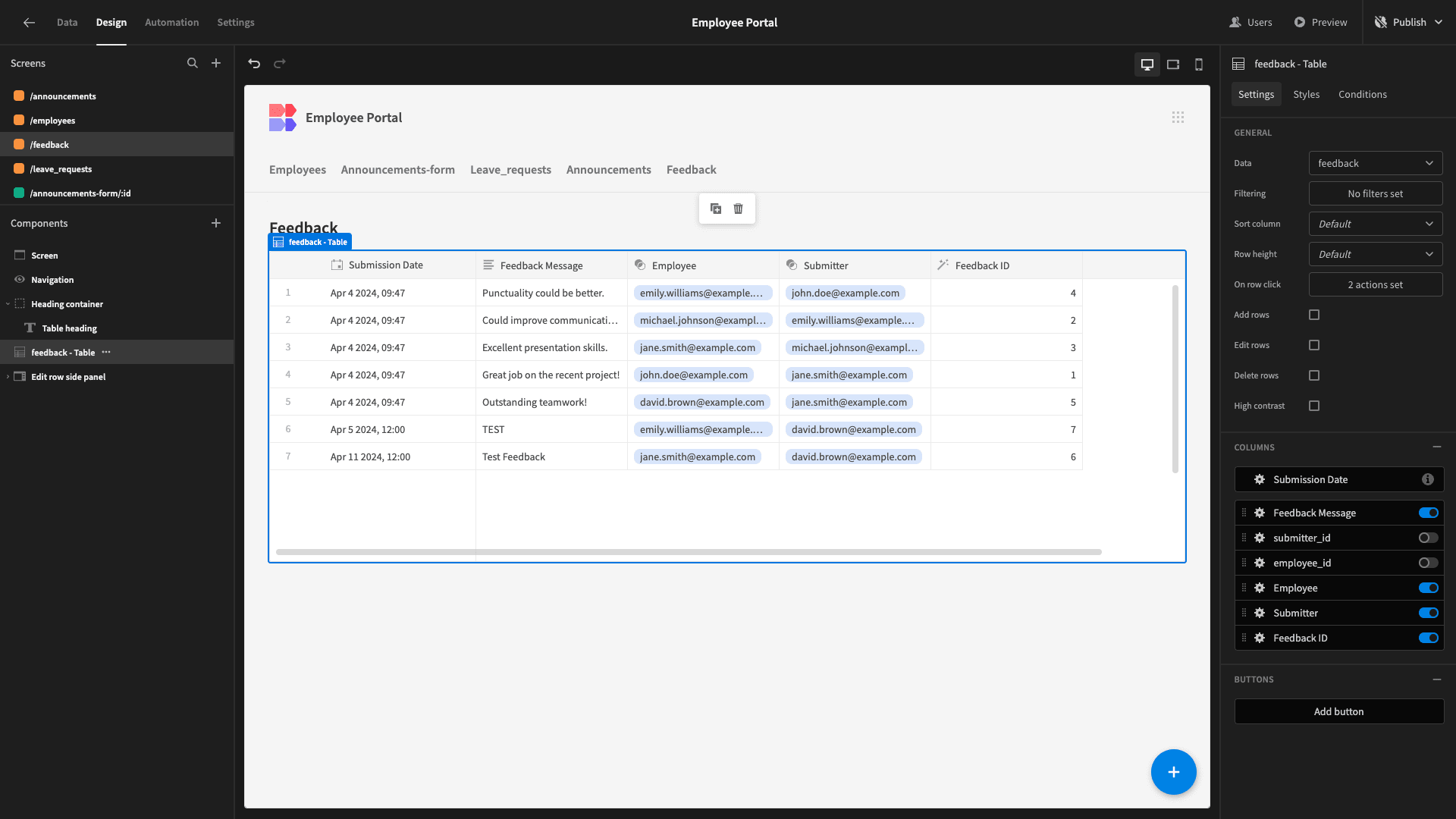Click the table horizontal scrollbar
The image size is (1456, 819).
[689, 552]
